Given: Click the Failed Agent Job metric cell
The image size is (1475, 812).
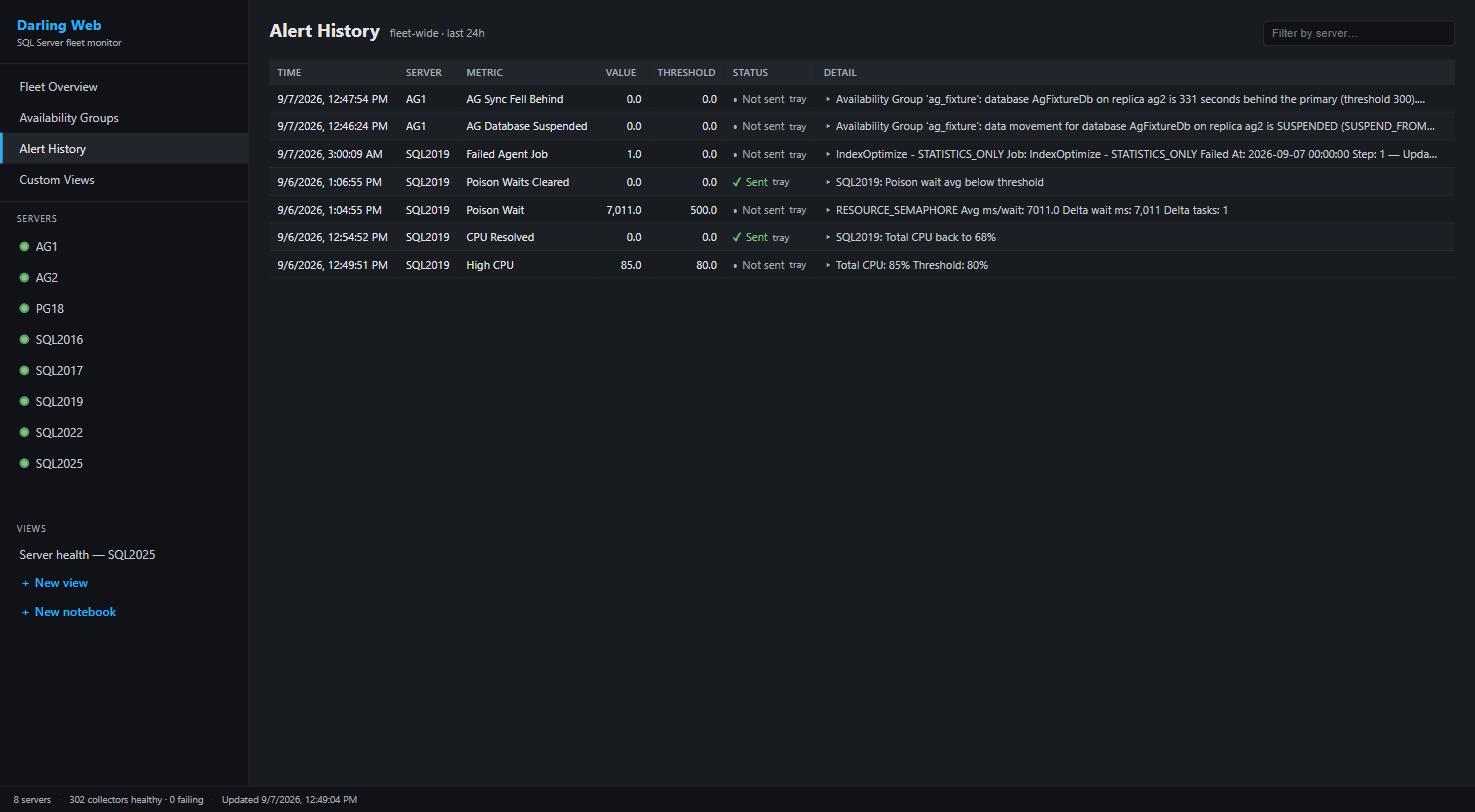Looking at the screenshot, I should (x=507, y=154).
